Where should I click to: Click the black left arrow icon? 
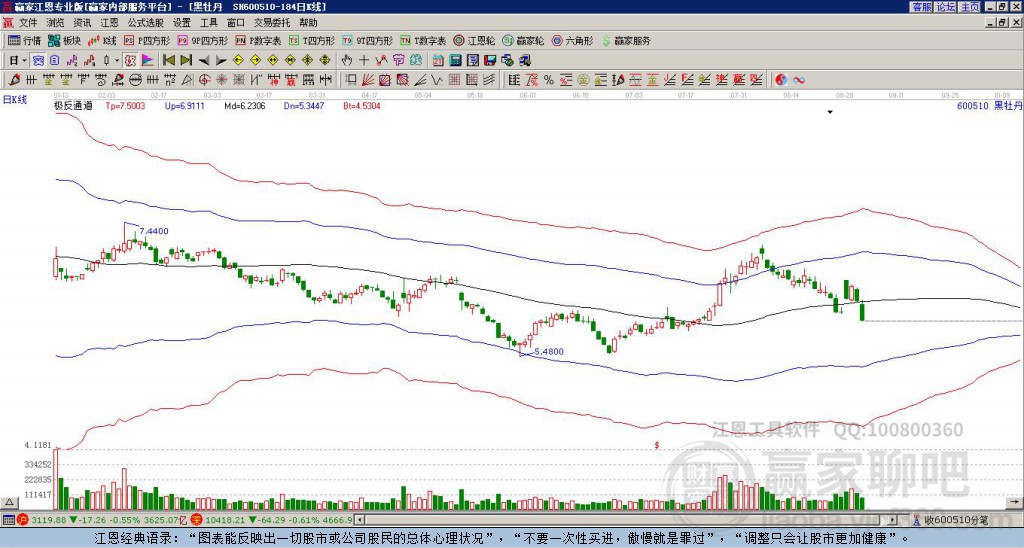(x=203, y=61)
